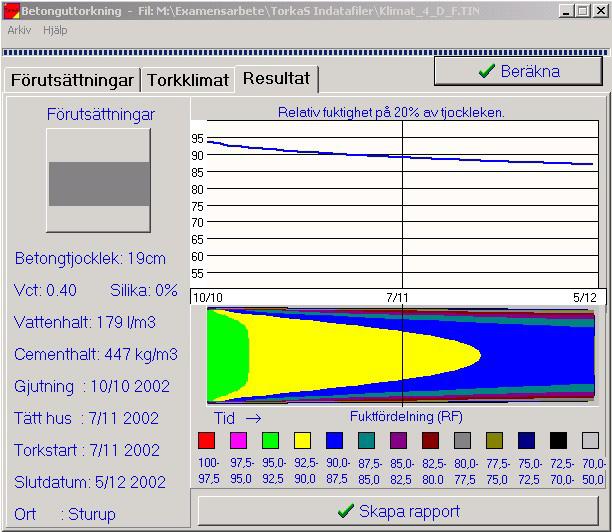Viewport: 612px width, 532px height.
Task: Select the Resultat tab
Action: (x=276, y=78)
